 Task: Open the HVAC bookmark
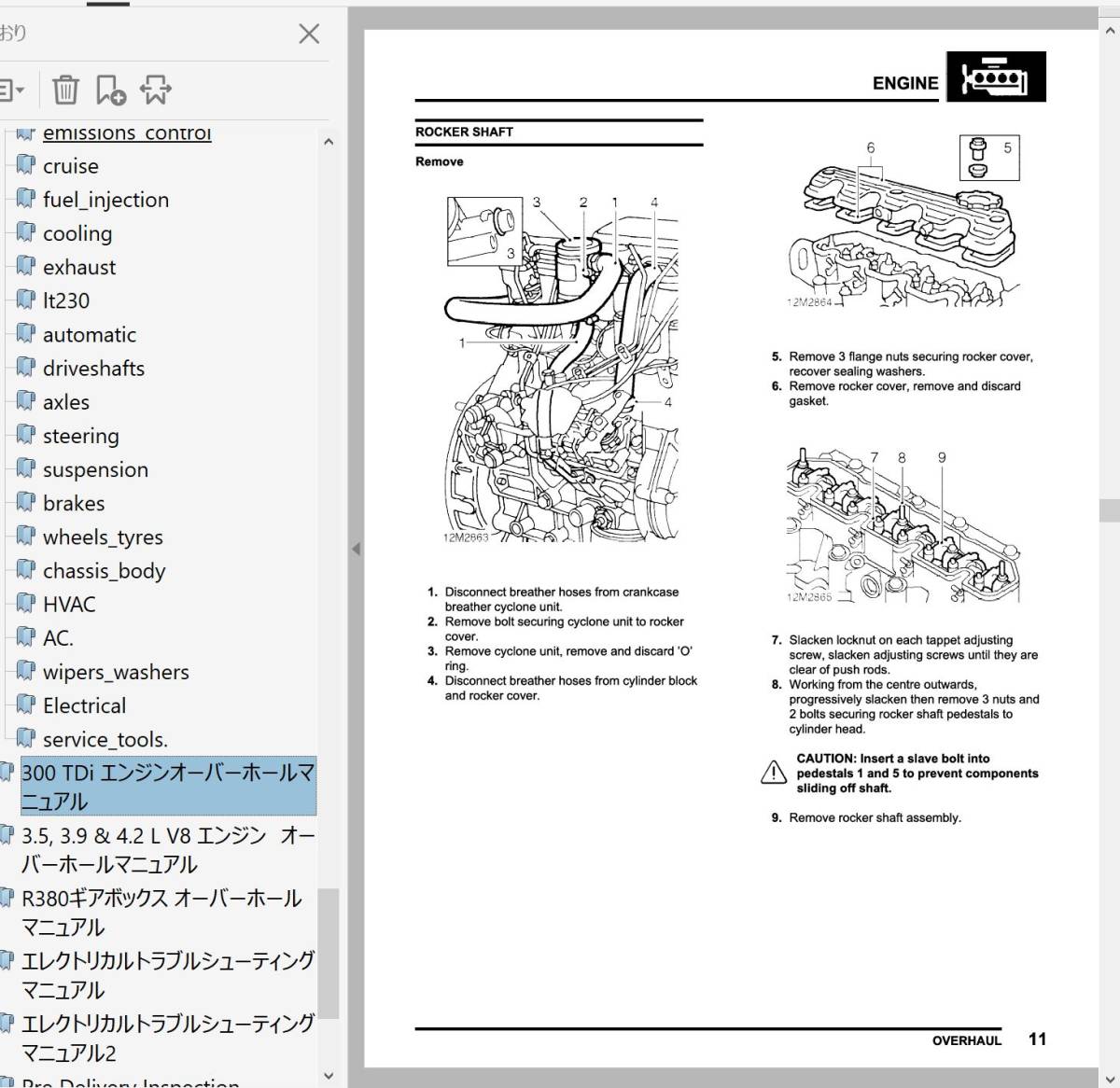69,605
